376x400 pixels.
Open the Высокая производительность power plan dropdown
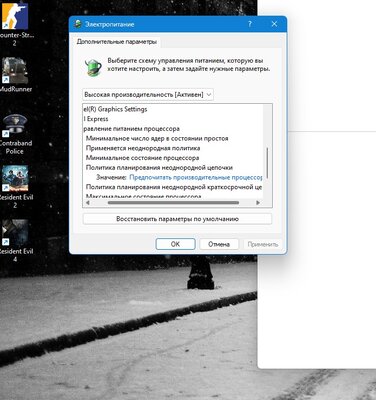pos(148,95)
